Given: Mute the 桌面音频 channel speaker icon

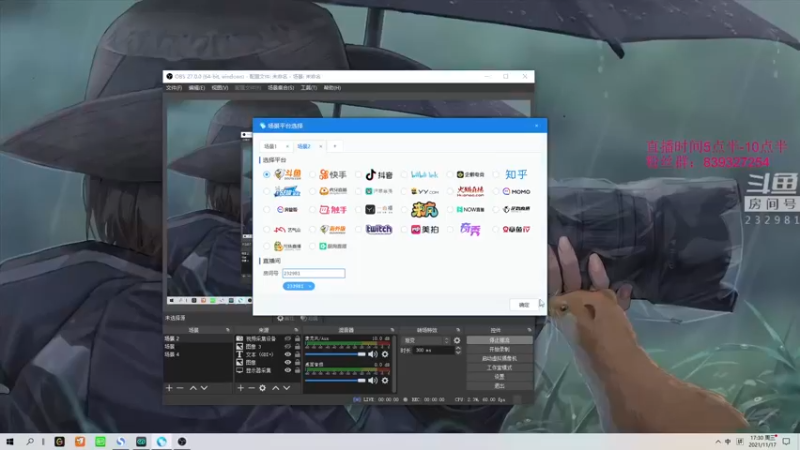Looking at the screenshot, I should tap(373, 380).
